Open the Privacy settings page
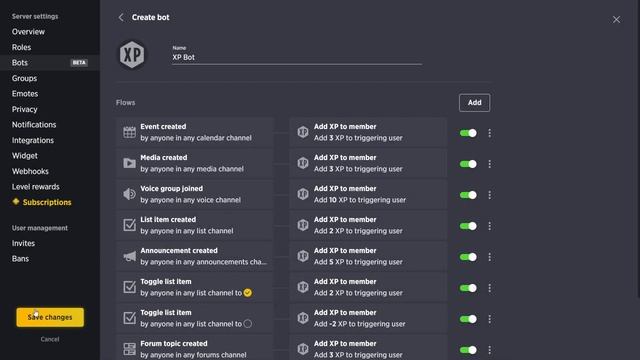Image resolution: width=640 pixels, height=360 pixels. coord(24,109)
